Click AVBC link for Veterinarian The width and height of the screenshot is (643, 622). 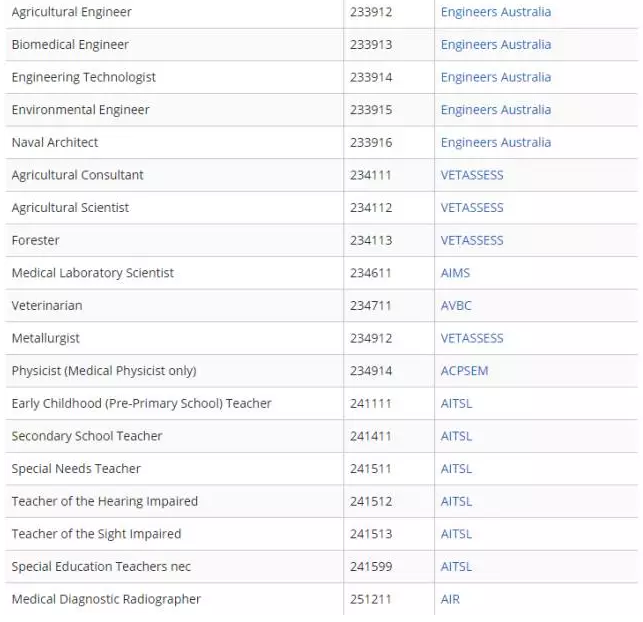(456, 306)
